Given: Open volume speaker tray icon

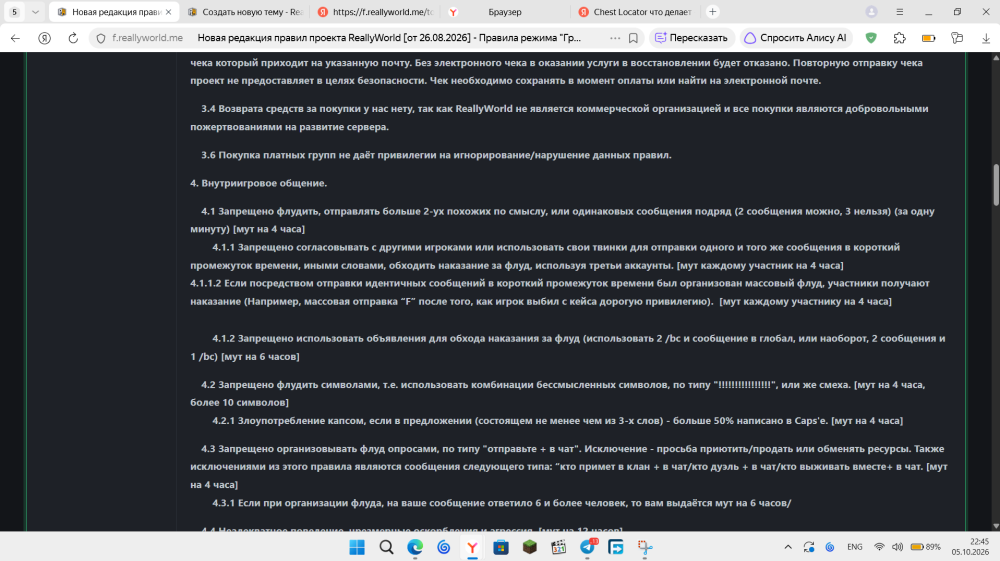Looking at the screenshot, I should tap(897, 547).
